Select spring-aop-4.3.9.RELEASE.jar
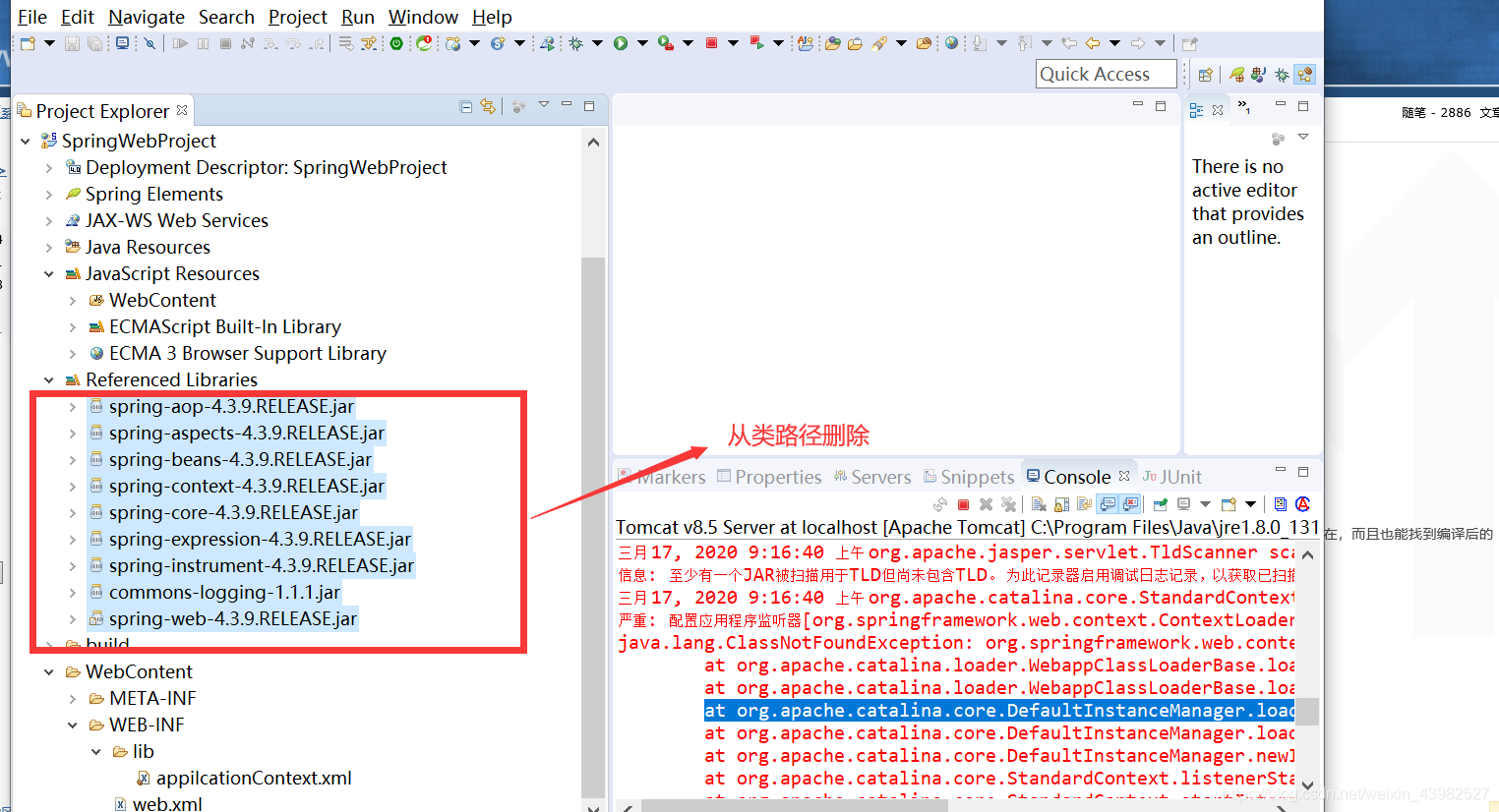The height and width of the screenshot is (812, 1499). [231, 407]
